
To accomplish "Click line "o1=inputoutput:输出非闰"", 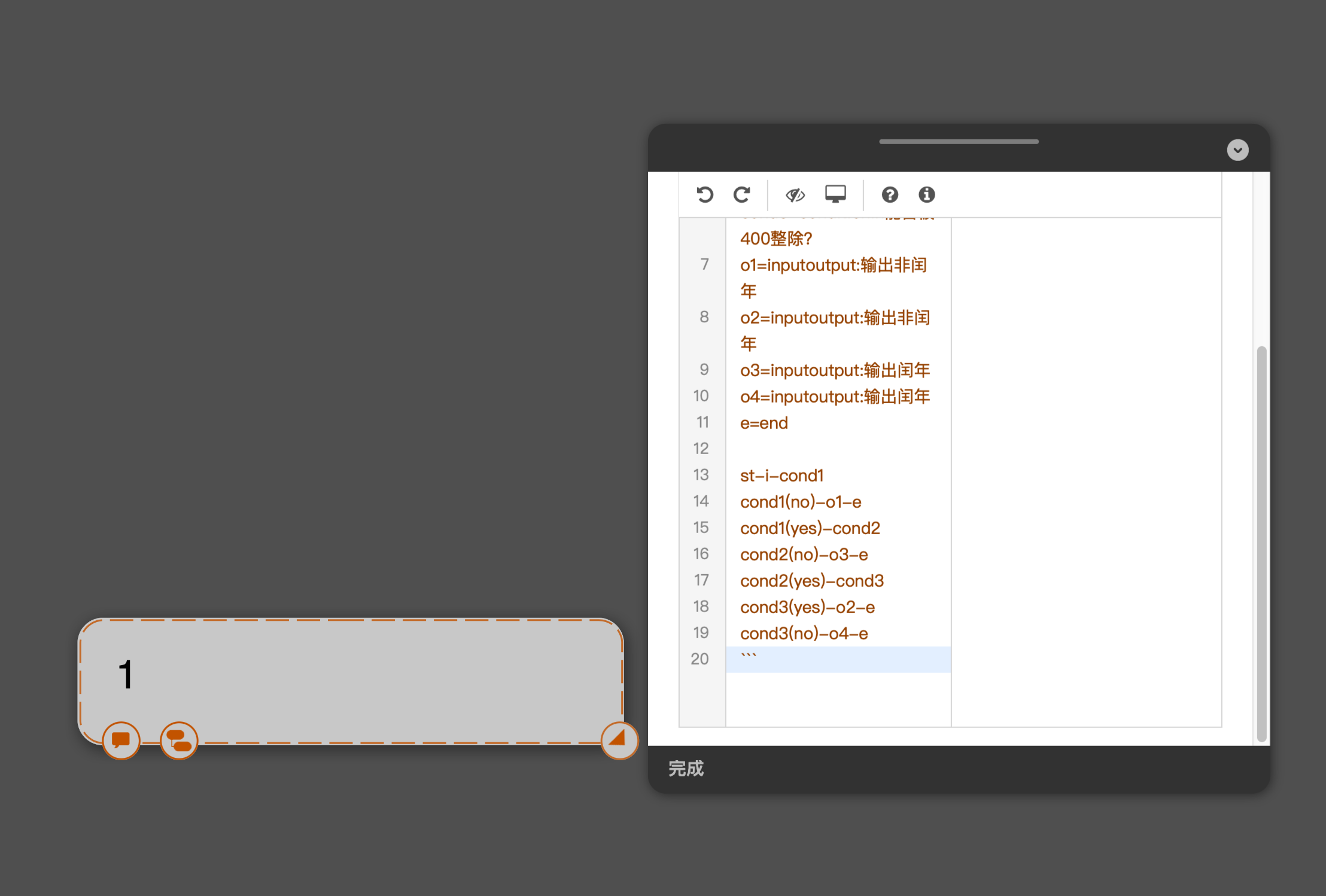I will (833, 265).
